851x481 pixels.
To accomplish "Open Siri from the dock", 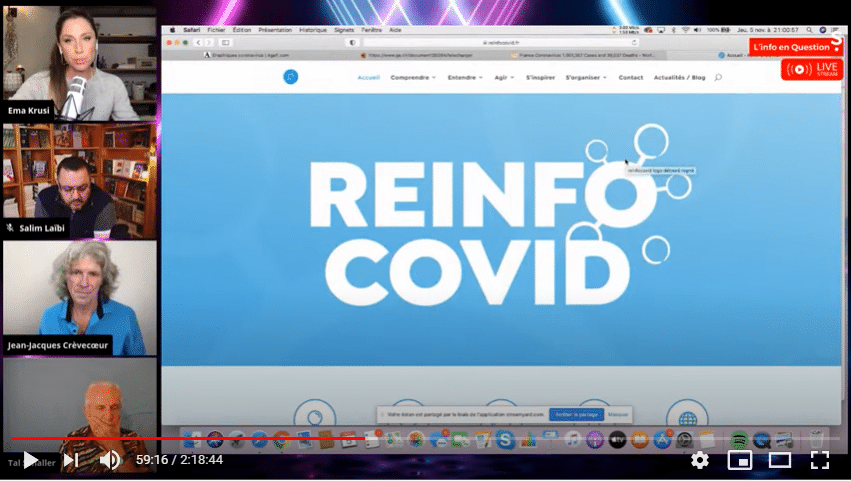I will [214, 439].
